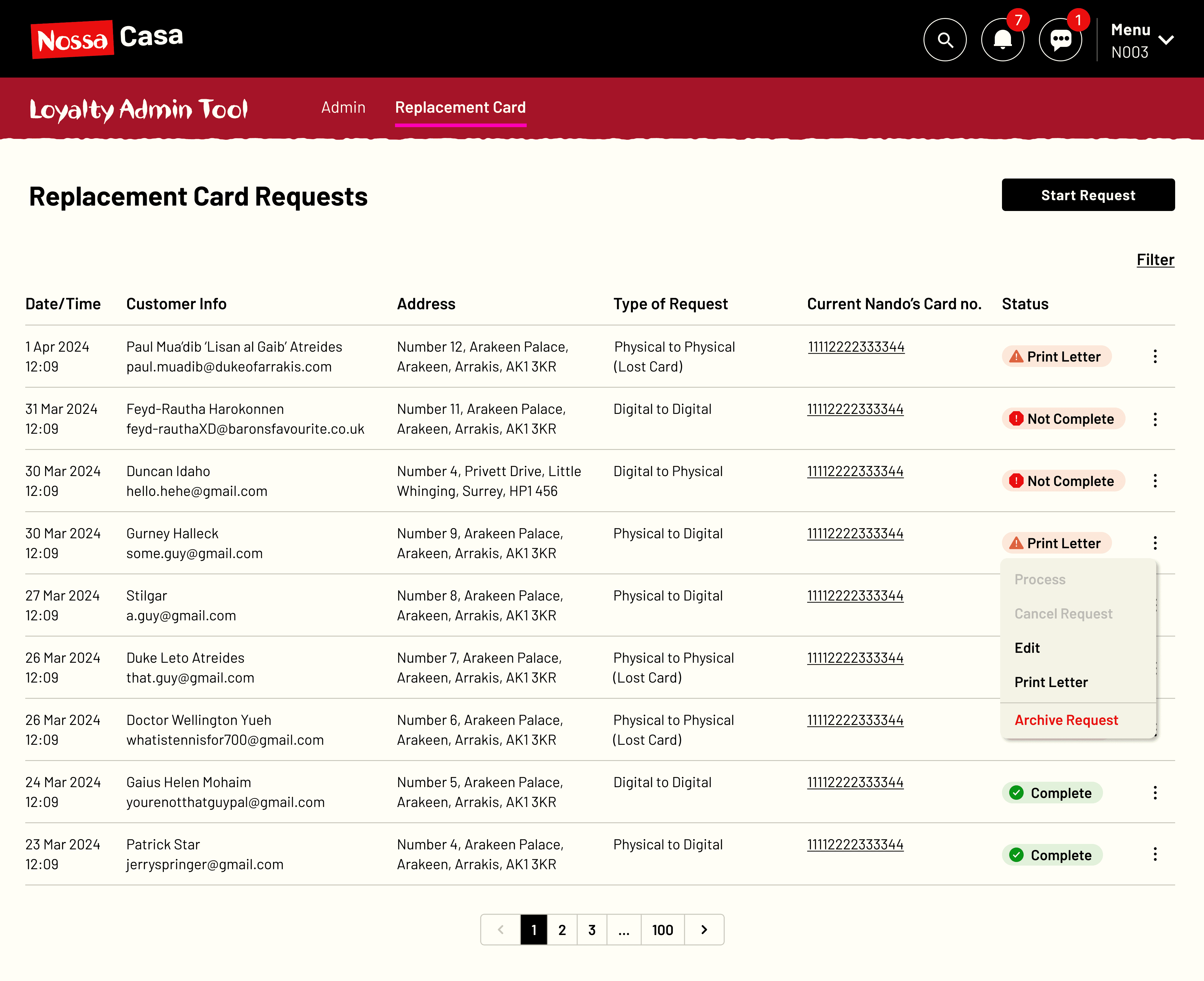
Task: Open card number link in Feyd-Rautha row
Action: click(855, 409)
